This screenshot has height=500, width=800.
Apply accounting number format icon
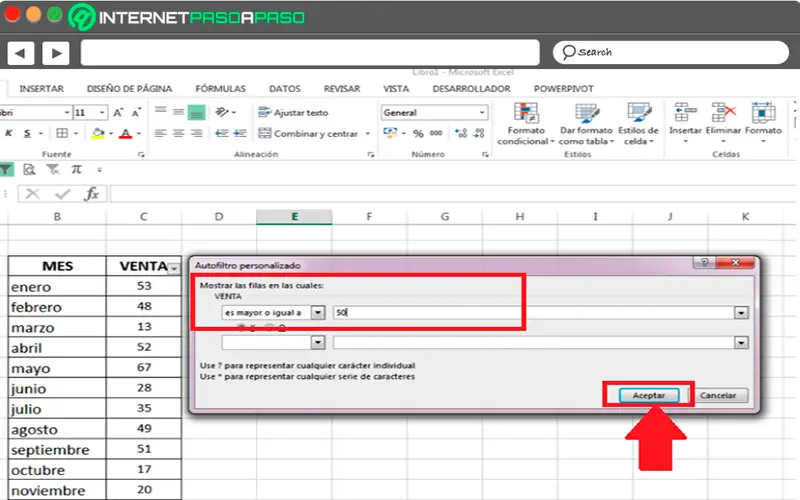pos(390,133)
